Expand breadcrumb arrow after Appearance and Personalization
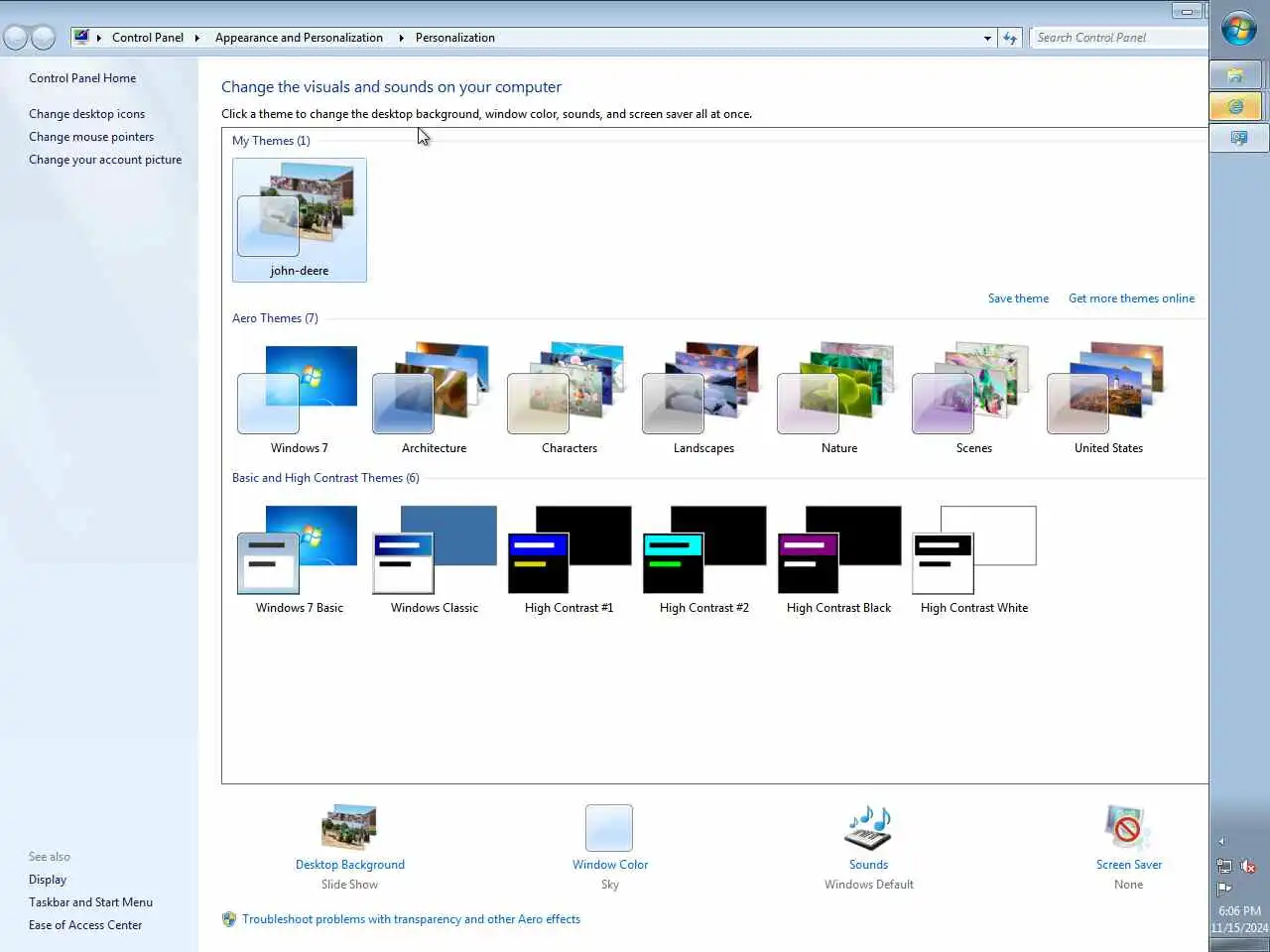Screen dimensions: 1270x952 pos(401,38)
